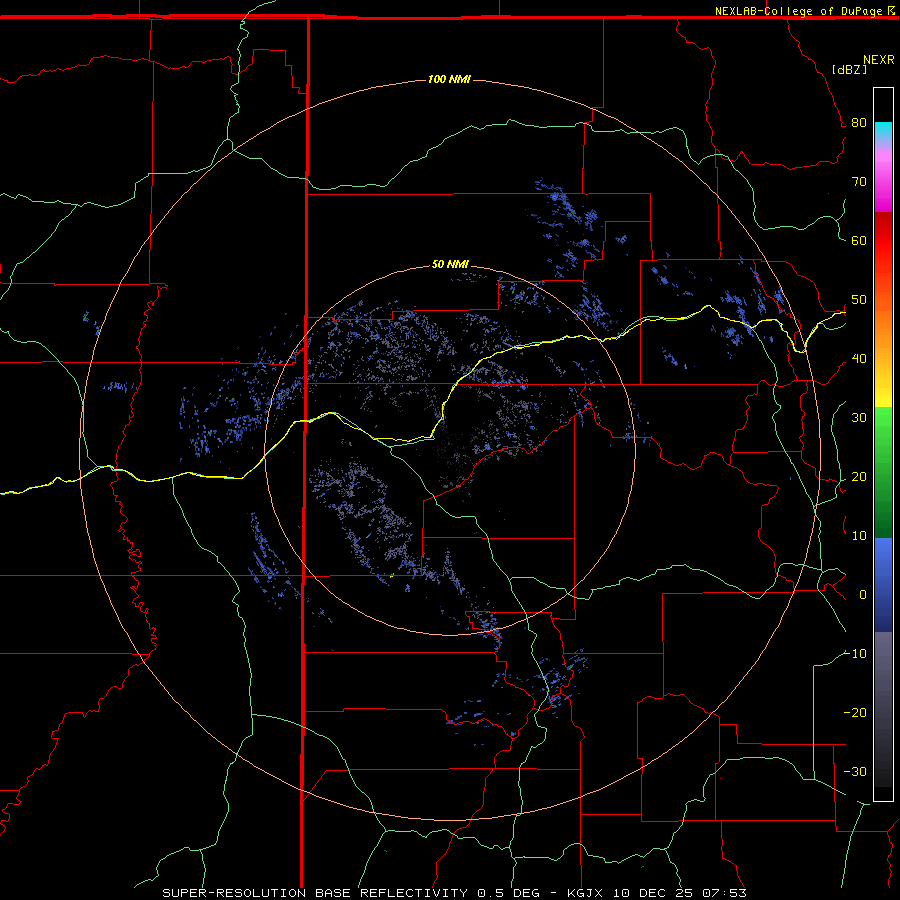Viewport: 900px width, 900px height.
Task: Click the -10 value on the dBZ scale
Action: (x=855, y=654)
